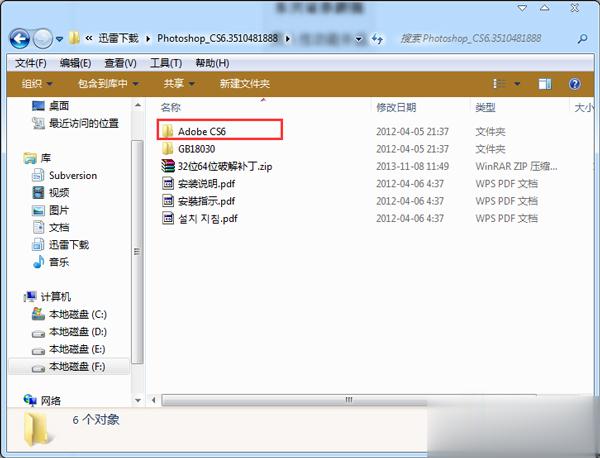Select 安装指示.pdf file
Screen dimensions: 600x458
tap(207, 201)
